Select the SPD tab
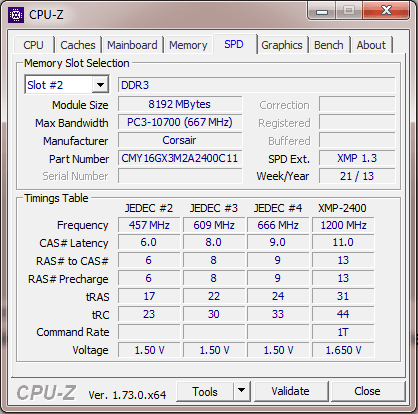 [x=234, y=44]
